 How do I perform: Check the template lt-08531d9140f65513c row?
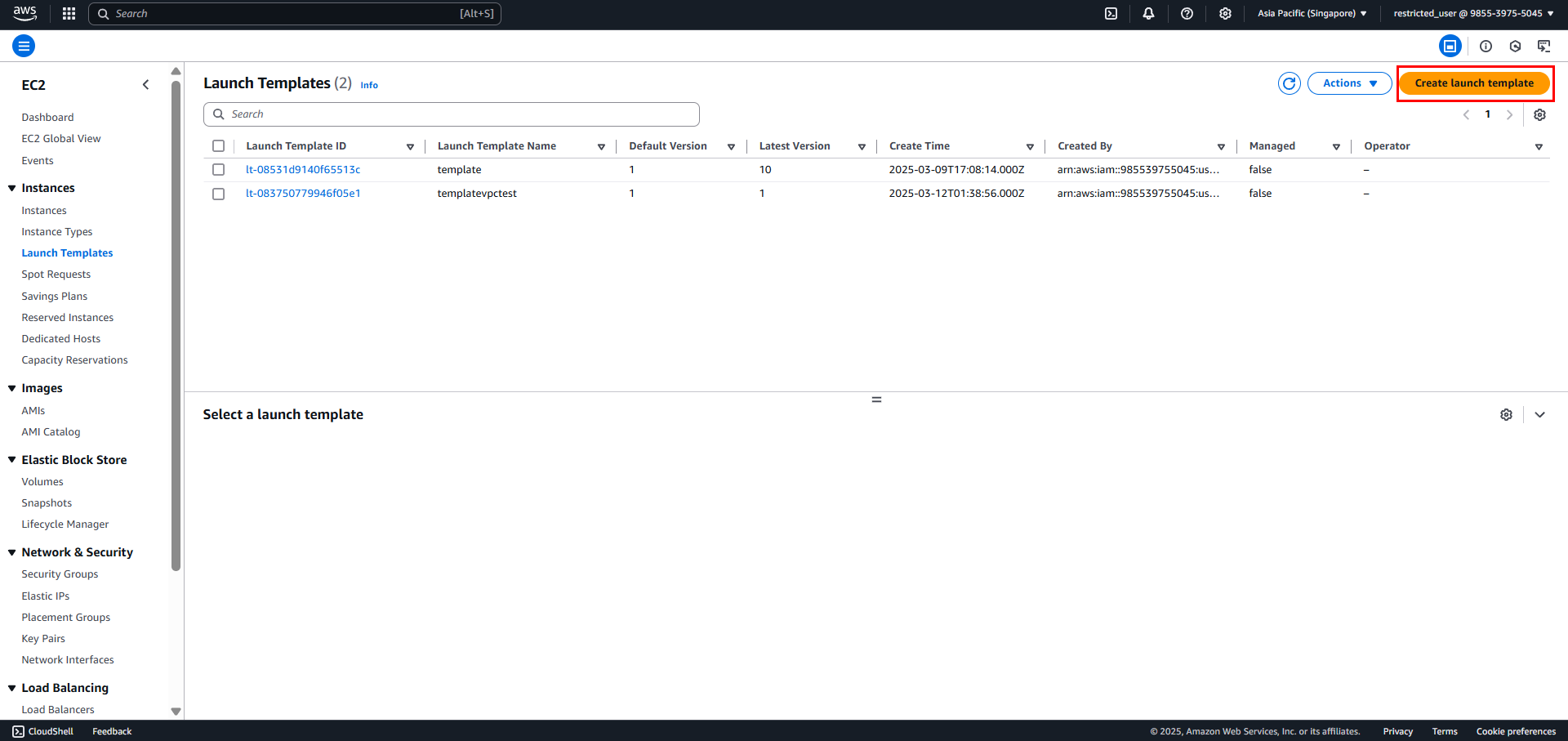pyautogui.click(x=218, y=170)
